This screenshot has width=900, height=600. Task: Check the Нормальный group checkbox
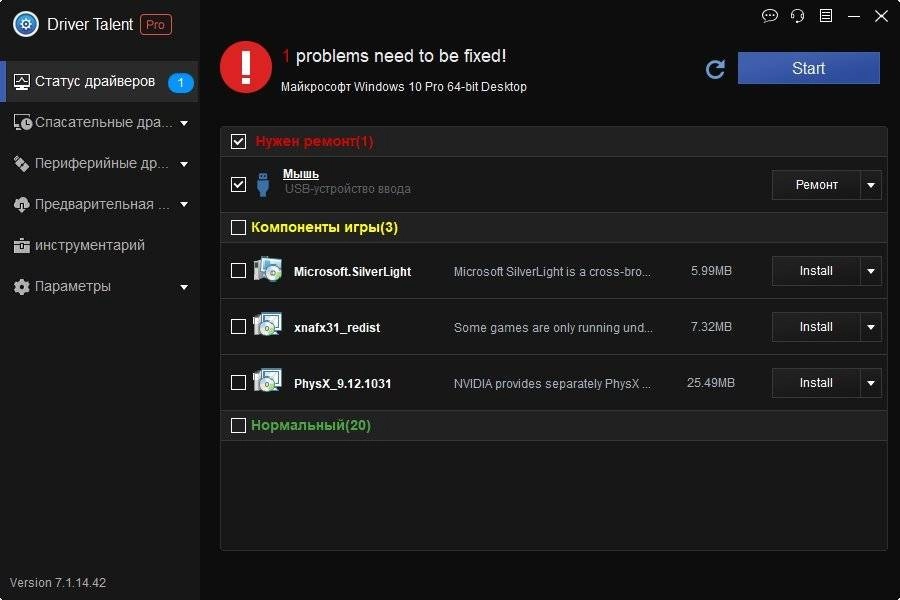point(238,425)
